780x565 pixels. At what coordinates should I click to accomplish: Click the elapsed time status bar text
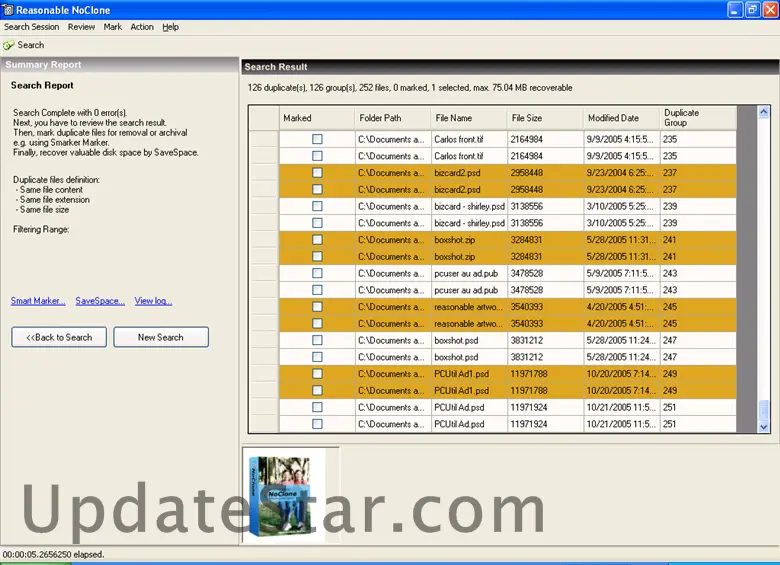pos(53,554)
